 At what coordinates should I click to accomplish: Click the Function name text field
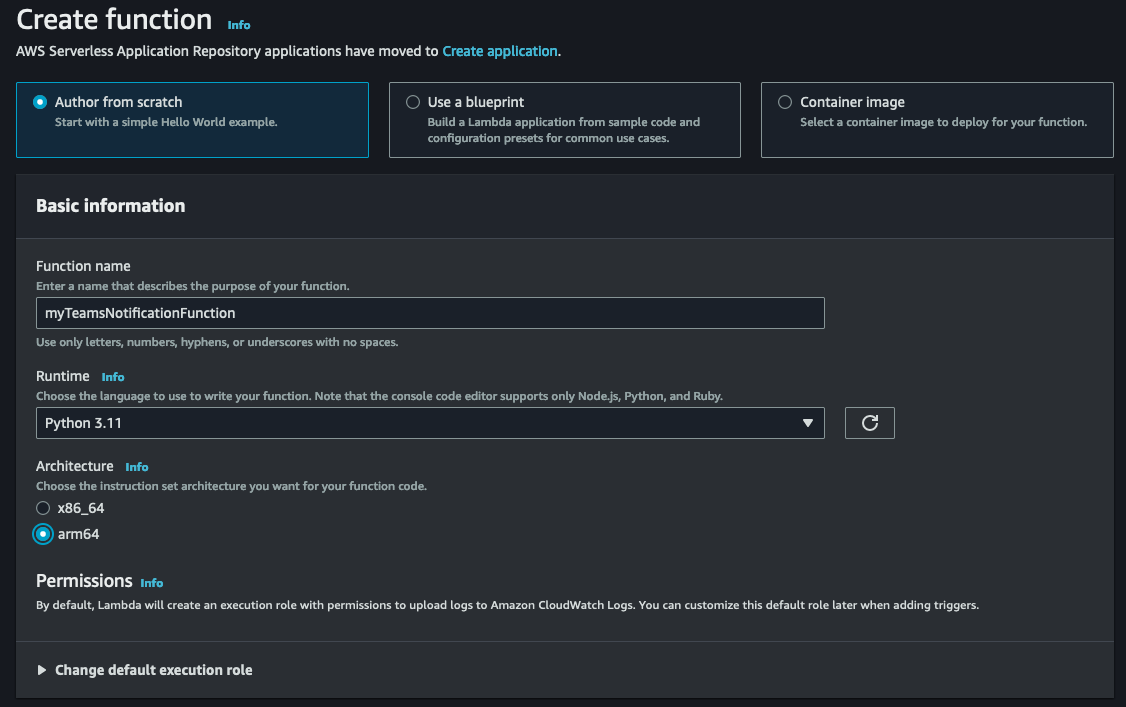(x=430, y=313)
